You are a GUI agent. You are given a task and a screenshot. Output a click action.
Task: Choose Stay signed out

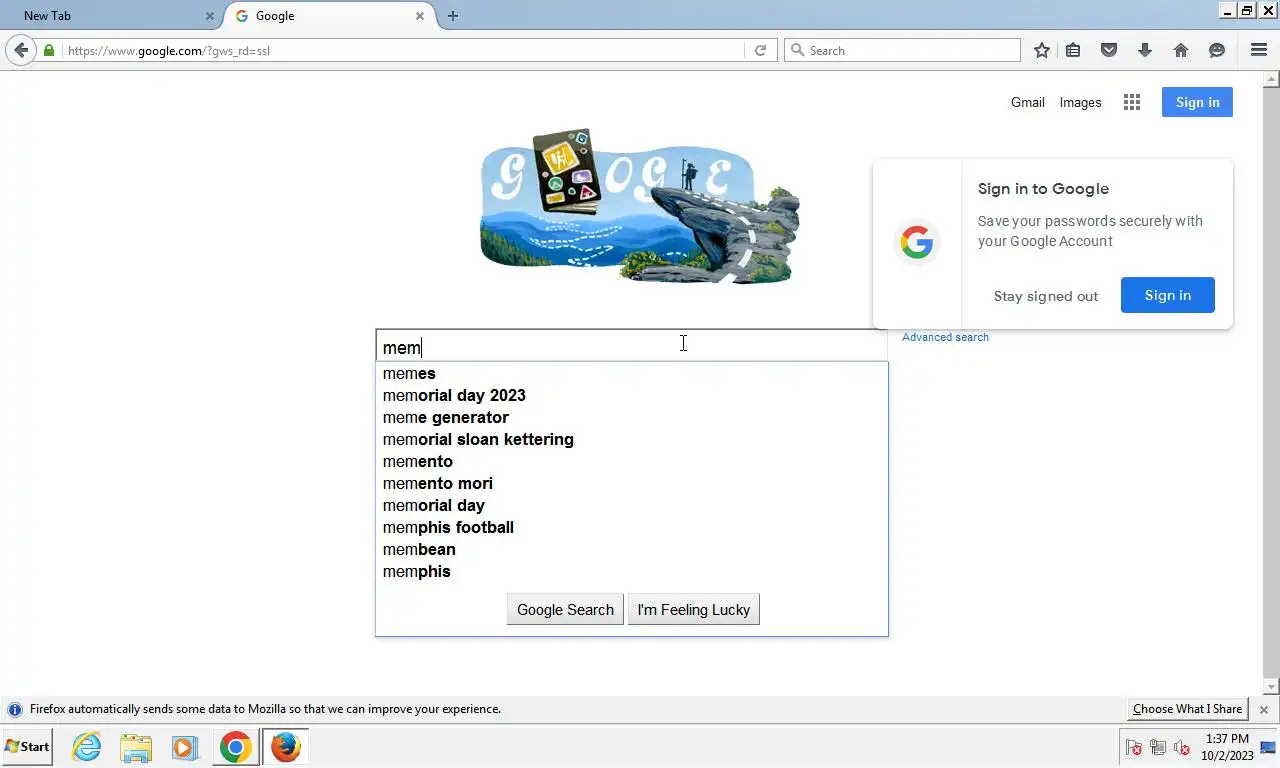pos(1046,296)
